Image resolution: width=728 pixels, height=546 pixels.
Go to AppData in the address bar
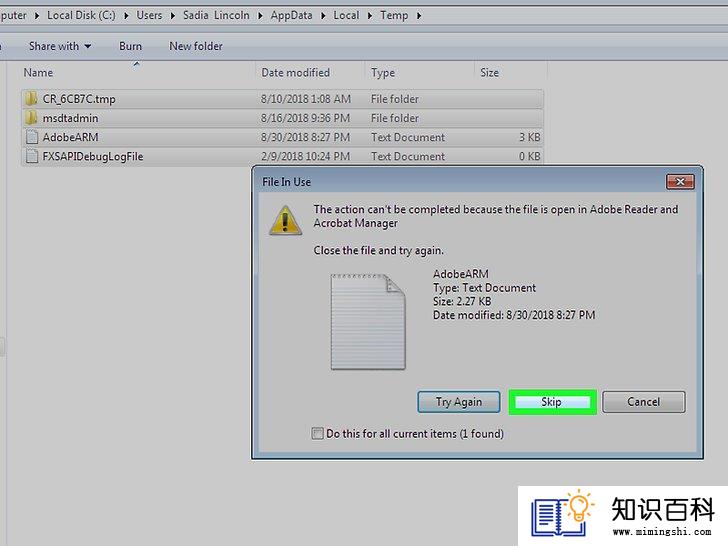coord(292,15)
